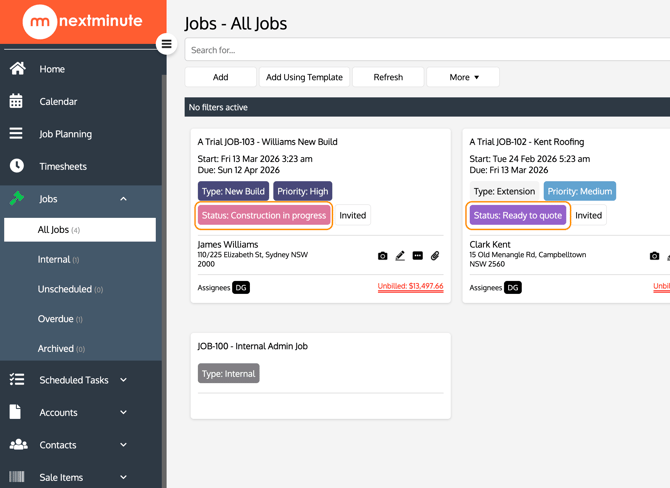Go to Calendar in the sidebar
The width and height of the screenshot is (670, 488).
pos(58,101)
